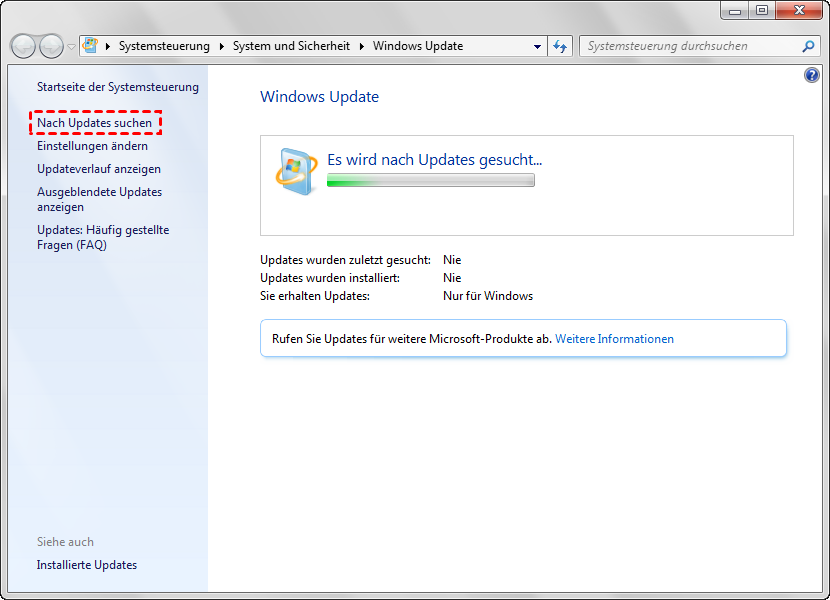The width and height of the screenshot is (830, 600).
Task: Click the Windows Update page heading
Action: click(319, 97)
